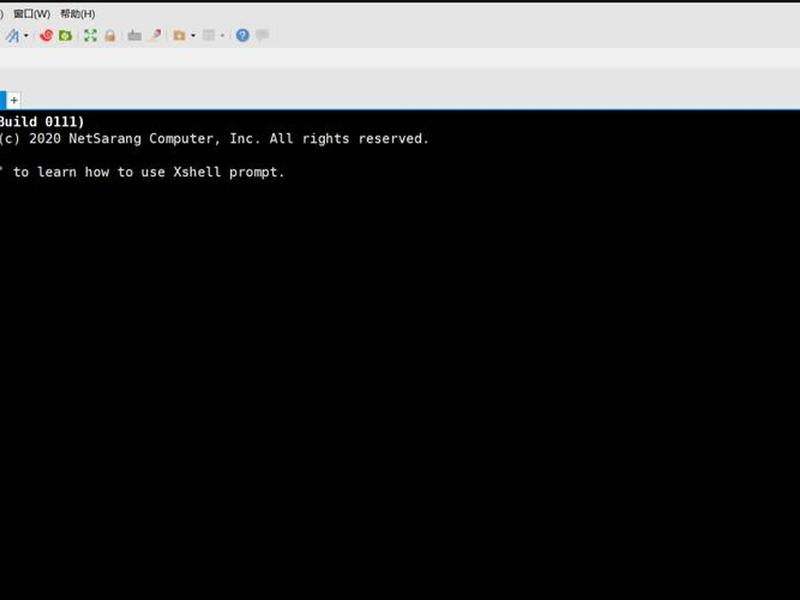This screenshot has height=600, width=800.
Task: Click the font settings icon
Action: pos(12,36)
